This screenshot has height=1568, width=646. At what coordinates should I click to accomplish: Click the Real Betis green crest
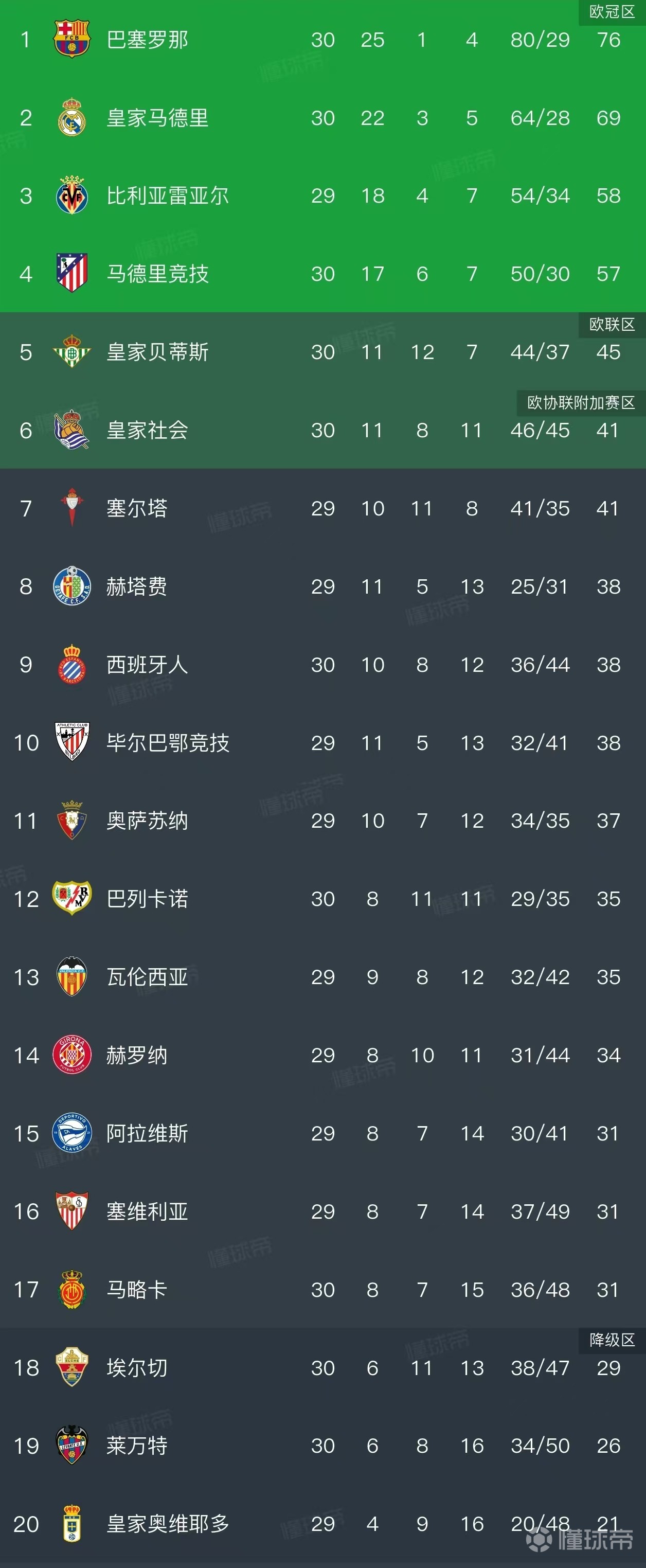coord(72,351)
